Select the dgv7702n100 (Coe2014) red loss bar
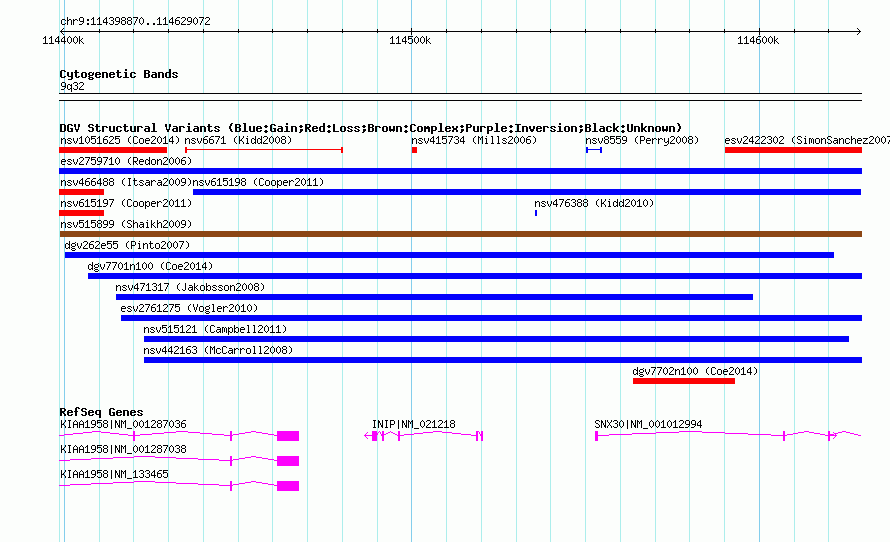Image resolution: width=890 pixels, height=542 pixels. click(684, 381)
